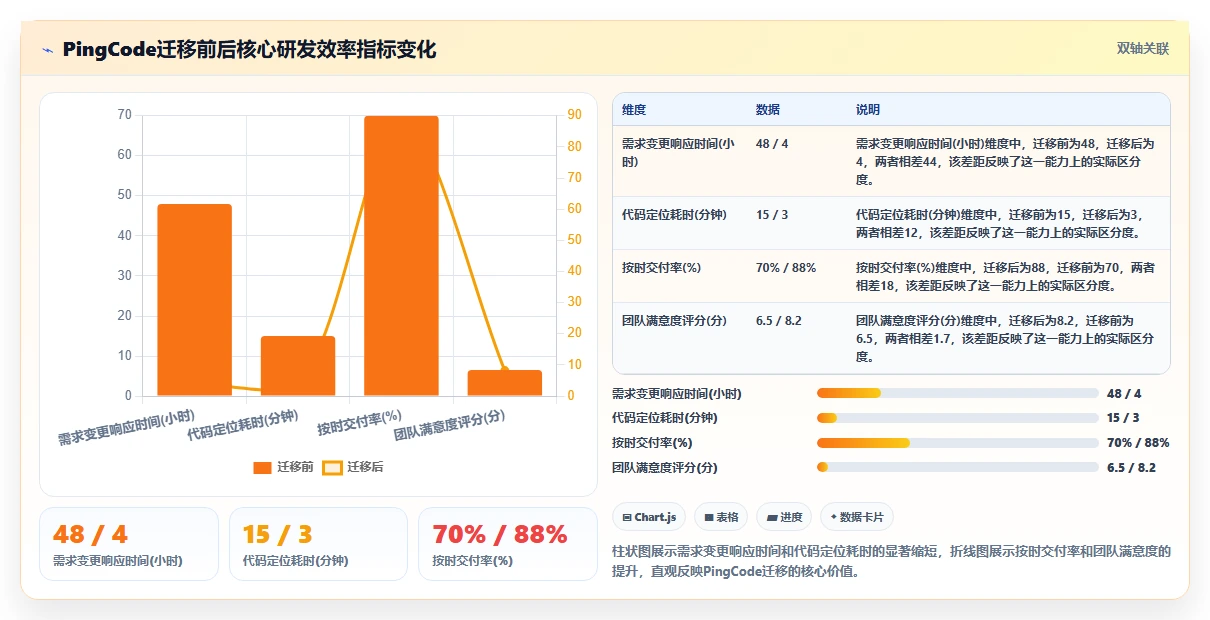1210x620 pixels.
Task: Click the 70% / 88% value beside the progress bar
Action: 1138,443
